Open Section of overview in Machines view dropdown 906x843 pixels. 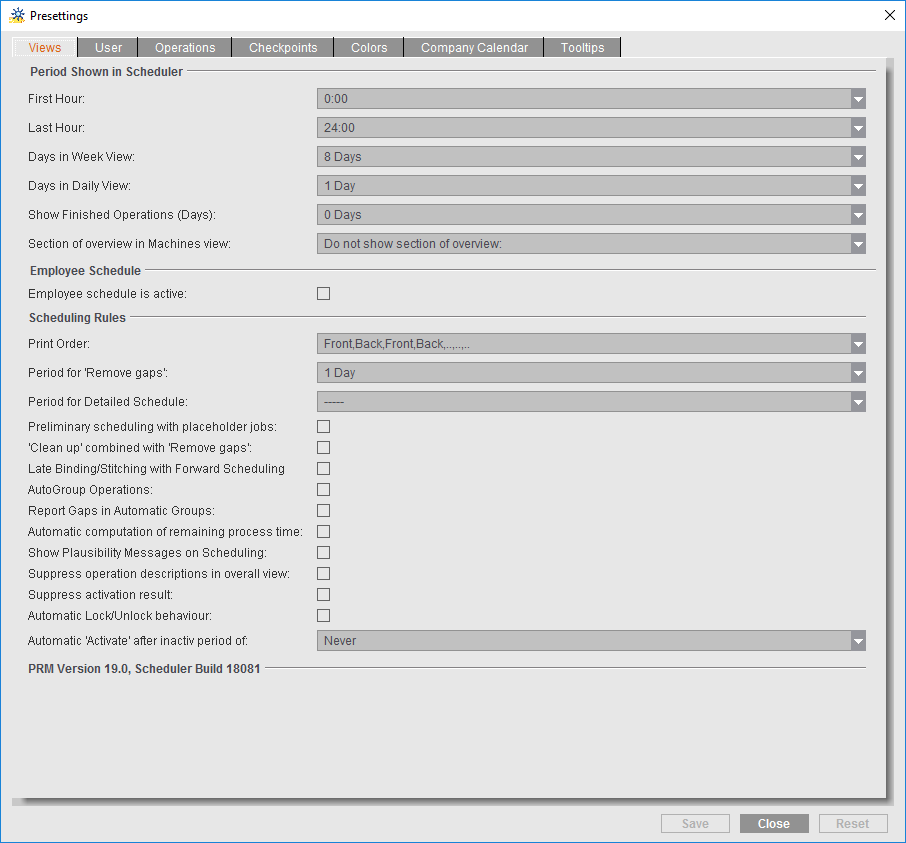pos(591,244)
